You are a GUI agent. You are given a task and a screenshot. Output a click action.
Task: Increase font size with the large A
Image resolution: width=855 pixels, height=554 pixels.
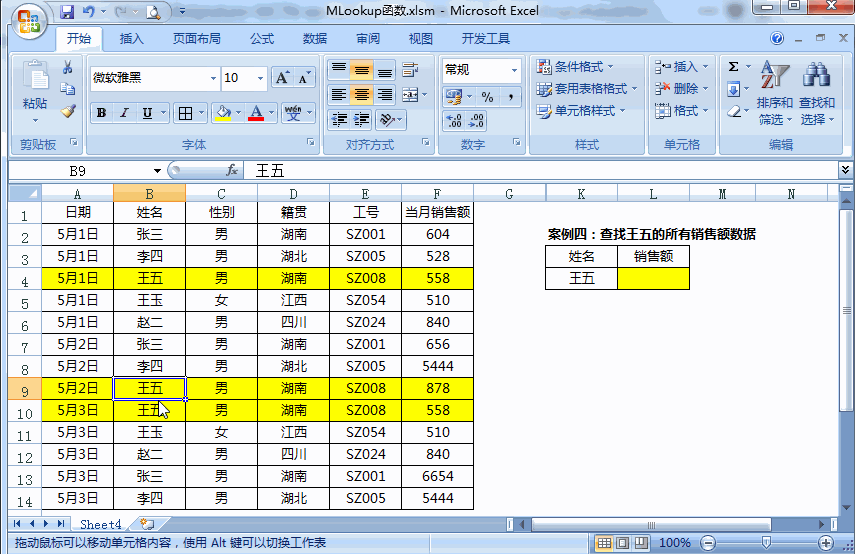click(282, 78)
